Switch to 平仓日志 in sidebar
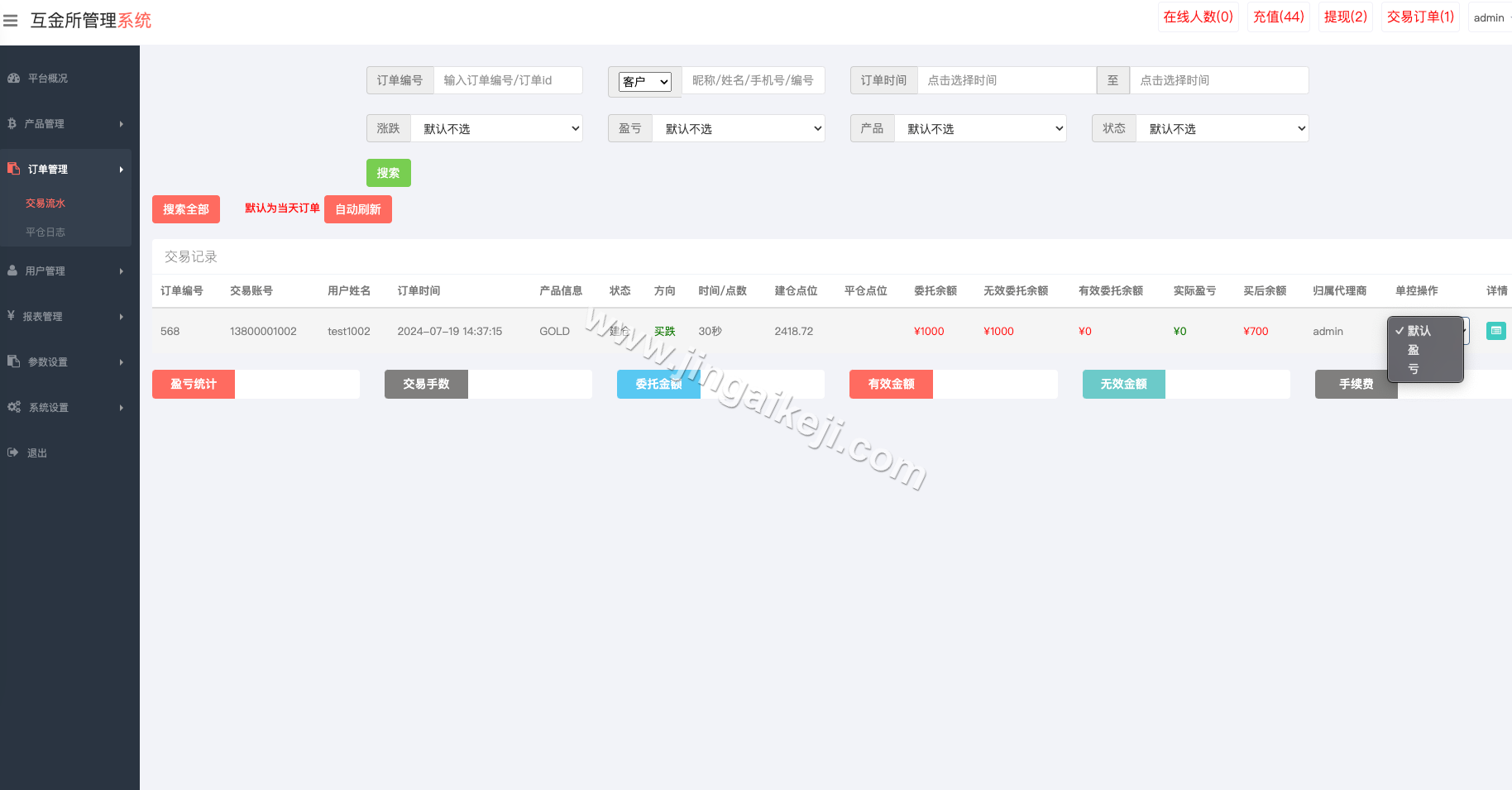This screenshot has width=1512, height=790. (47, 232)
